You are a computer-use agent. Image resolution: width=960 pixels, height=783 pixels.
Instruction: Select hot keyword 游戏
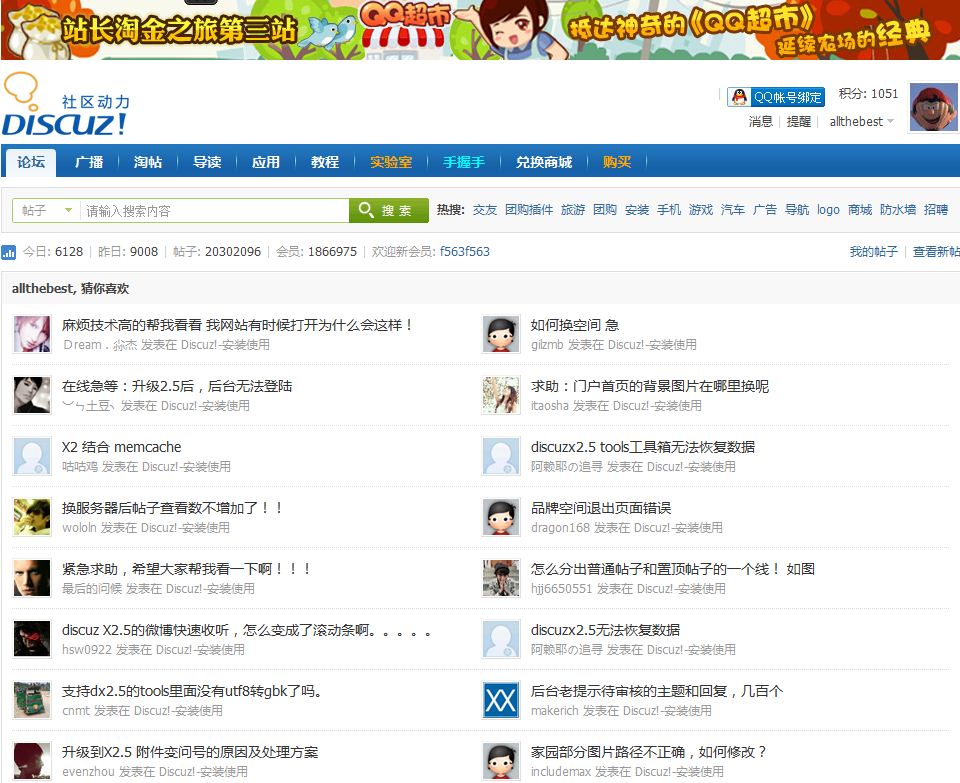(x=700, y=210)
